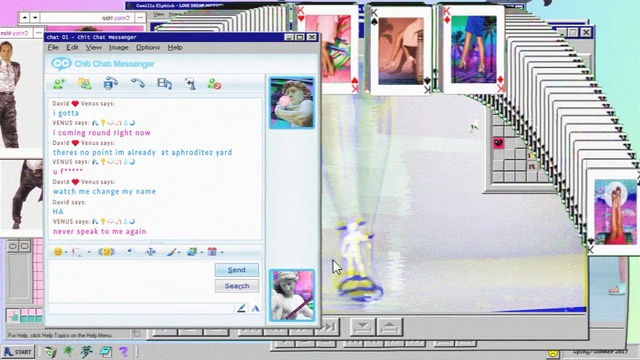The height and width of the screenshot is (360, 640).
Task: Click the paintbrush color scheme icon
Action: [171, 252]
